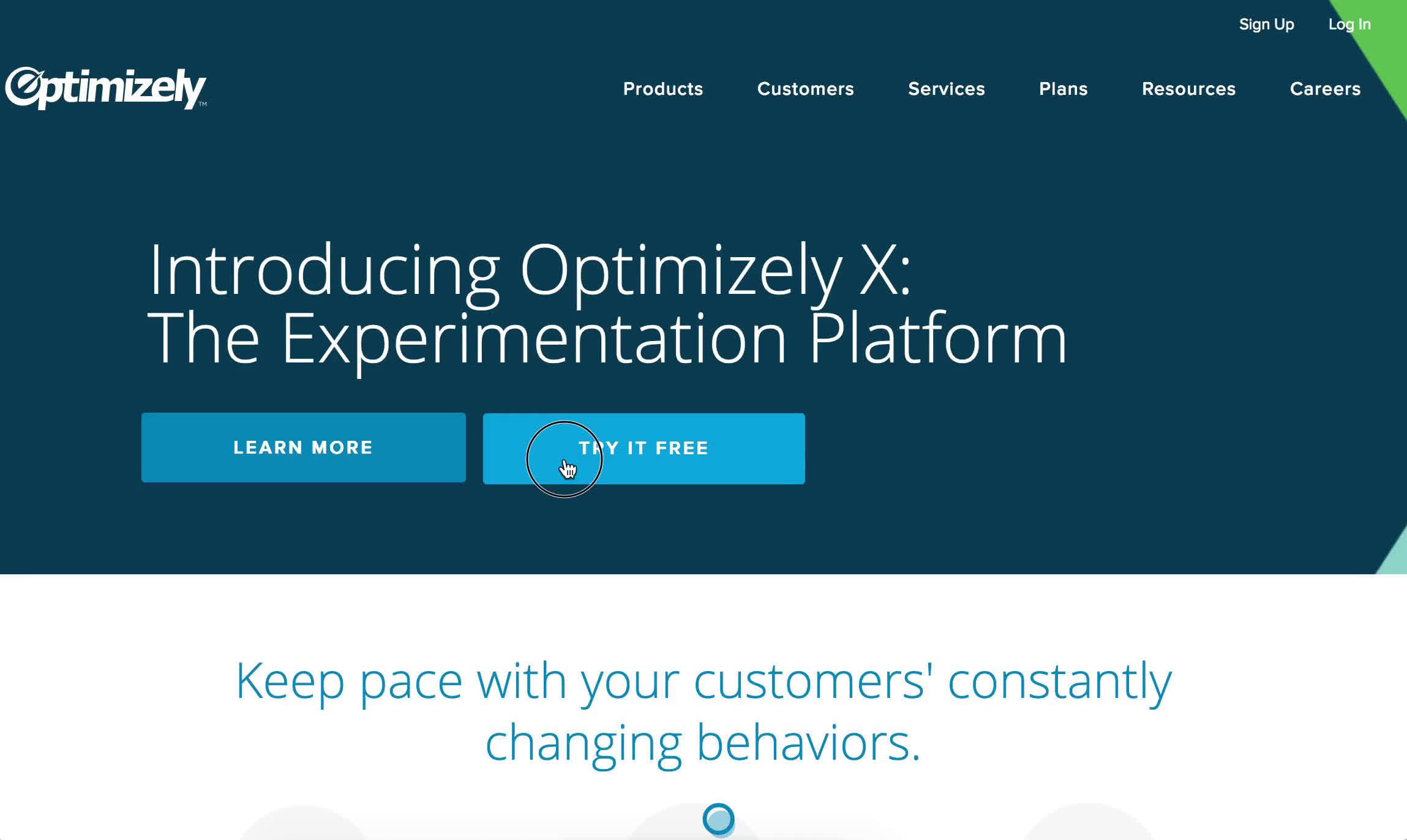This screenshot has height=840, width=1407.
Task: Click the Plans navigation item
Action: pyautogui.click(x=1063, y=89)
